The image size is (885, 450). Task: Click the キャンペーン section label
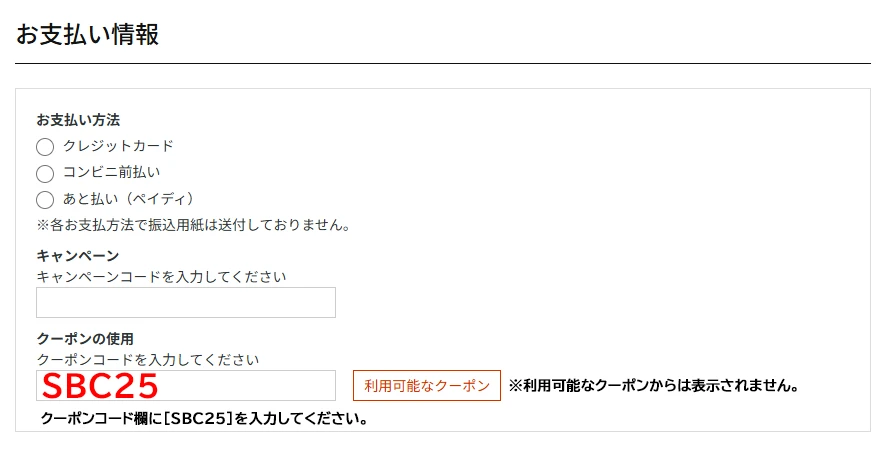[78, 256]
